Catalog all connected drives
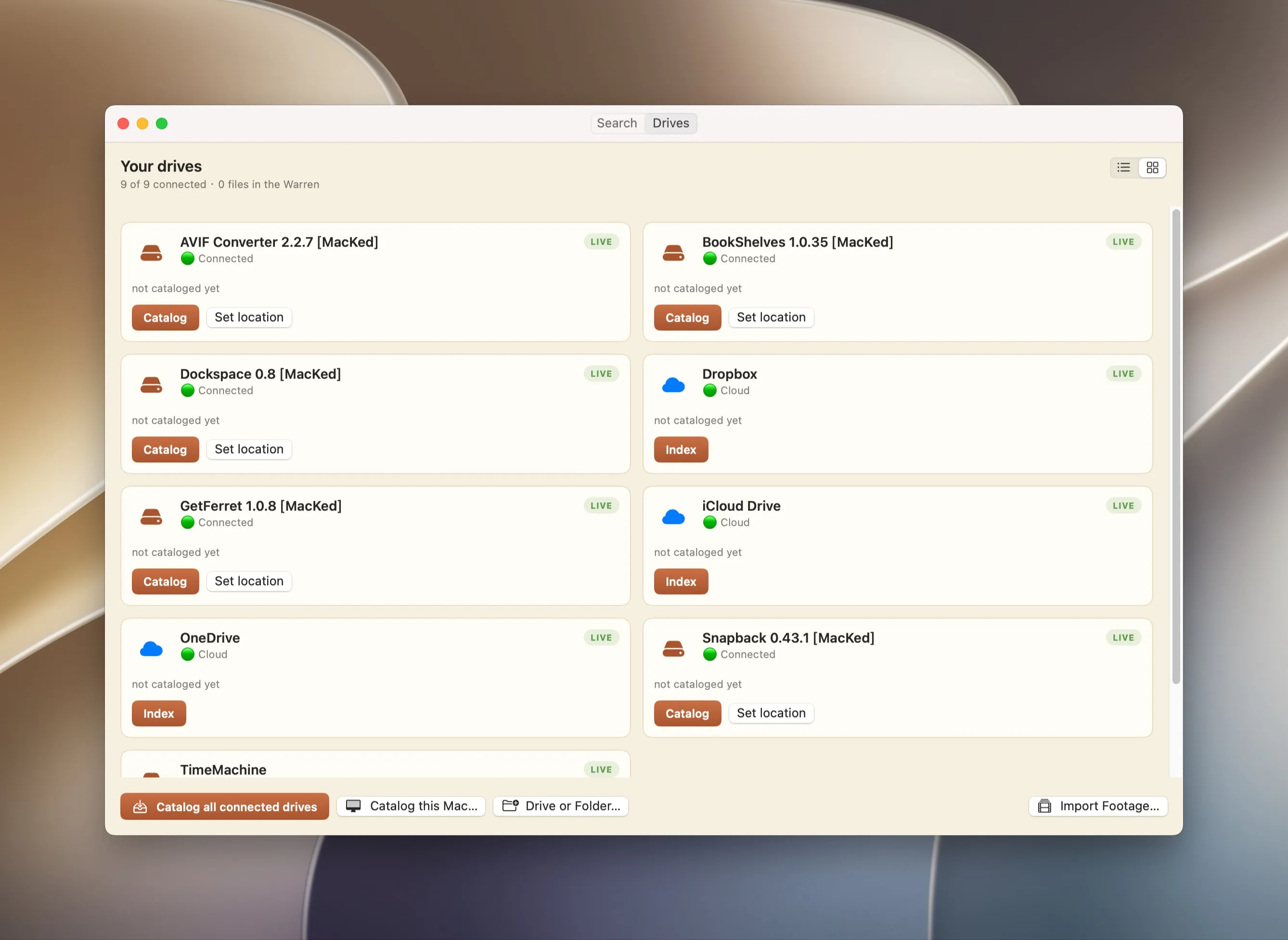The height and width of the screenshot is (940, 1288). [x=225, y=806]
